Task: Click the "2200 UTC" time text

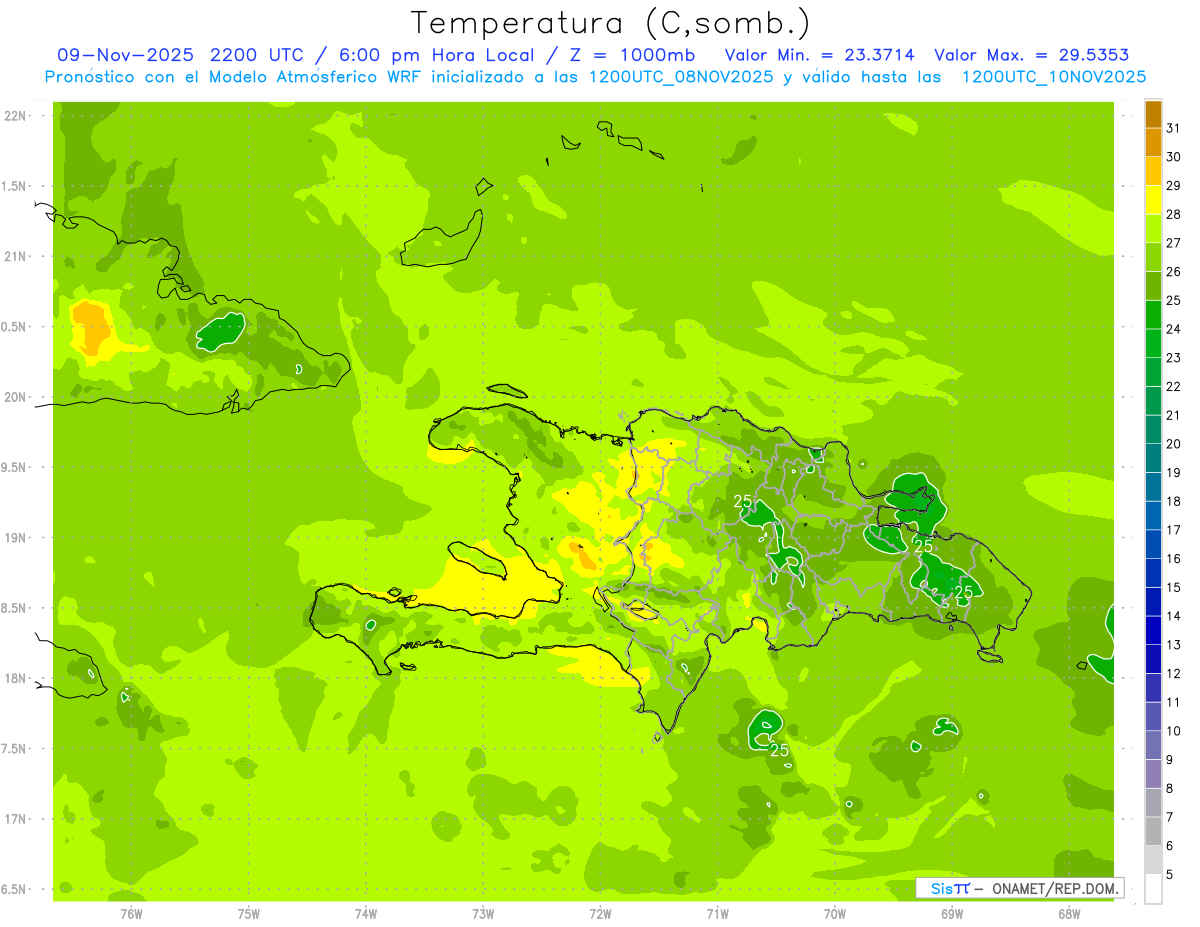Action: coord(259,55)
